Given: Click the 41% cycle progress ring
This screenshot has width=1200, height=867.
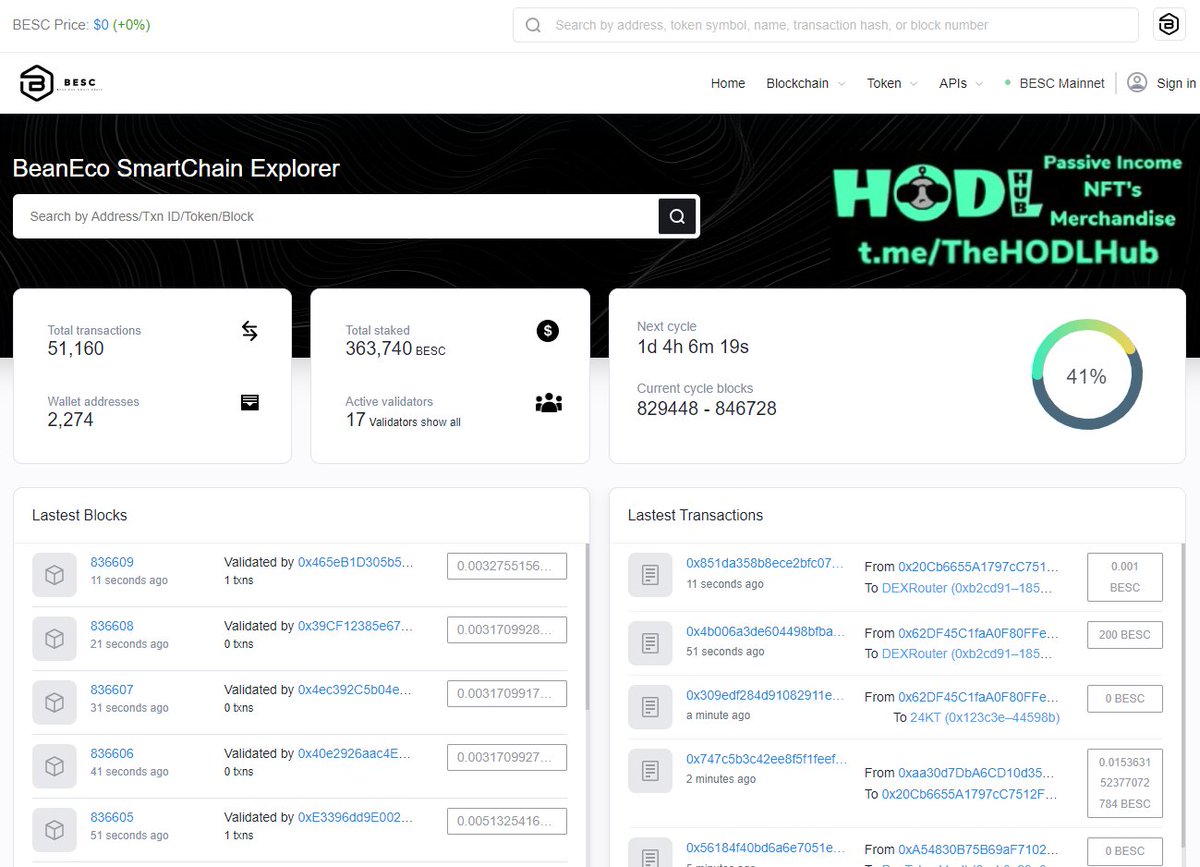Looking at the screenshot, I should (x=1087, y=376).
